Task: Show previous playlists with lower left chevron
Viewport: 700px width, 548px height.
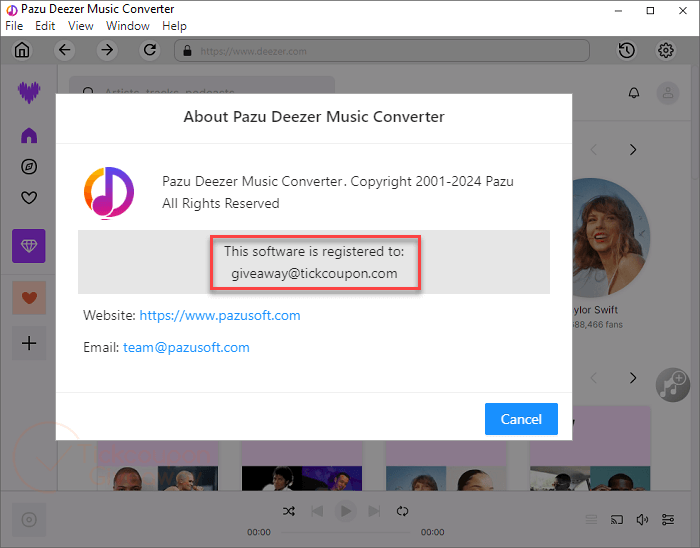Action: pyautogui.click(x=593, y=378)
